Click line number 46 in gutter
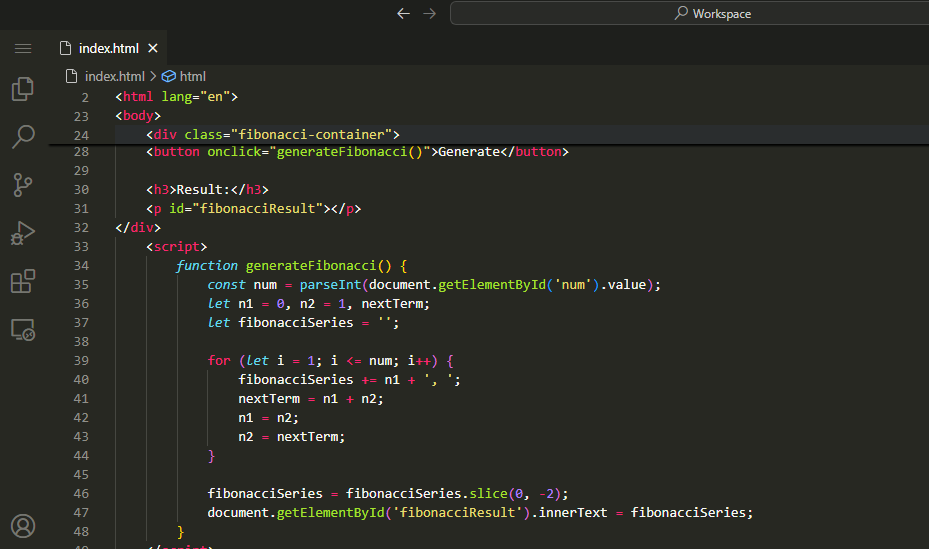Viewport: 929px width, 549px height. [81, 494]
